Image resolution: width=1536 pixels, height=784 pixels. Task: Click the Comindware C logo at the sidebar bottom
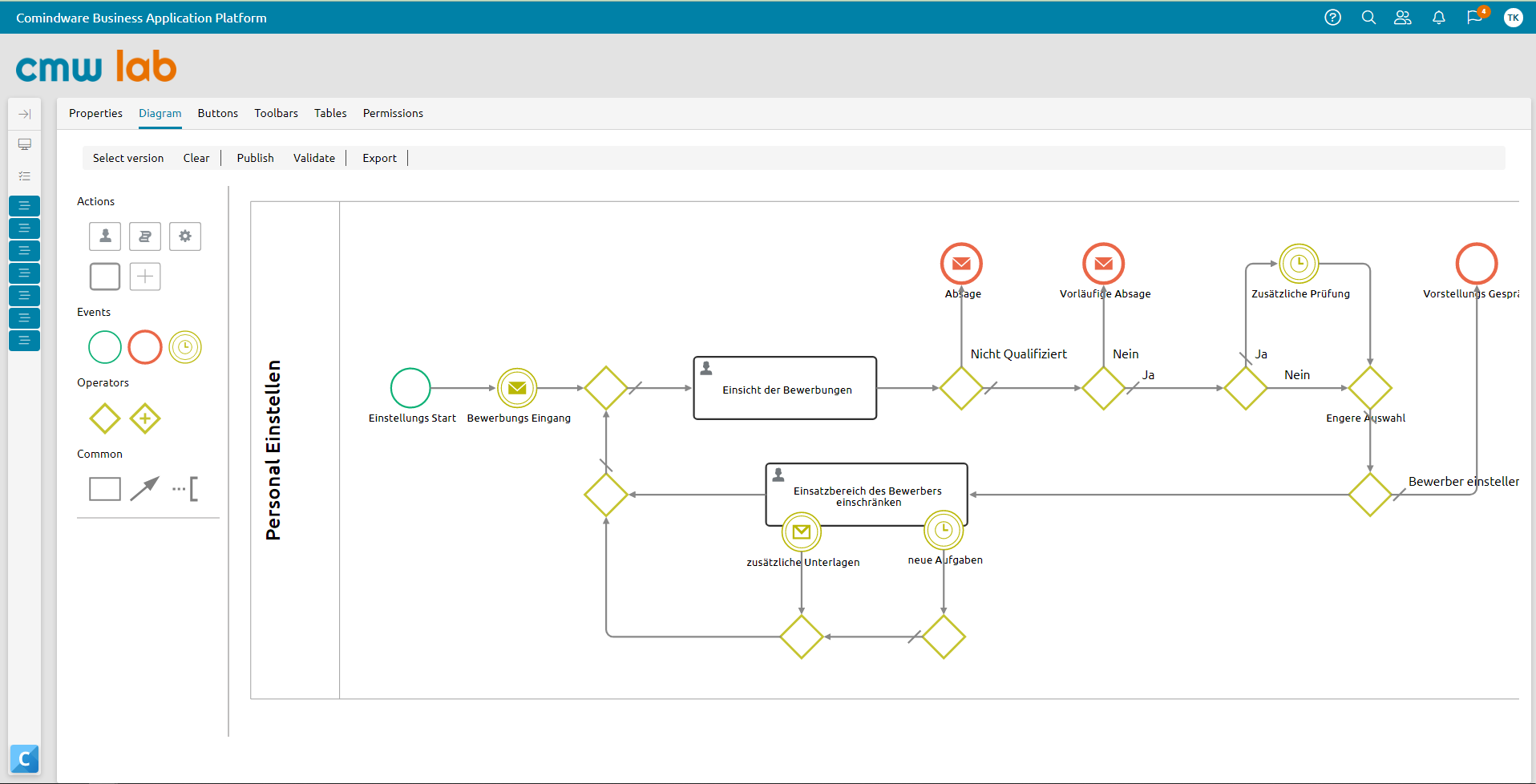[24, 758]
